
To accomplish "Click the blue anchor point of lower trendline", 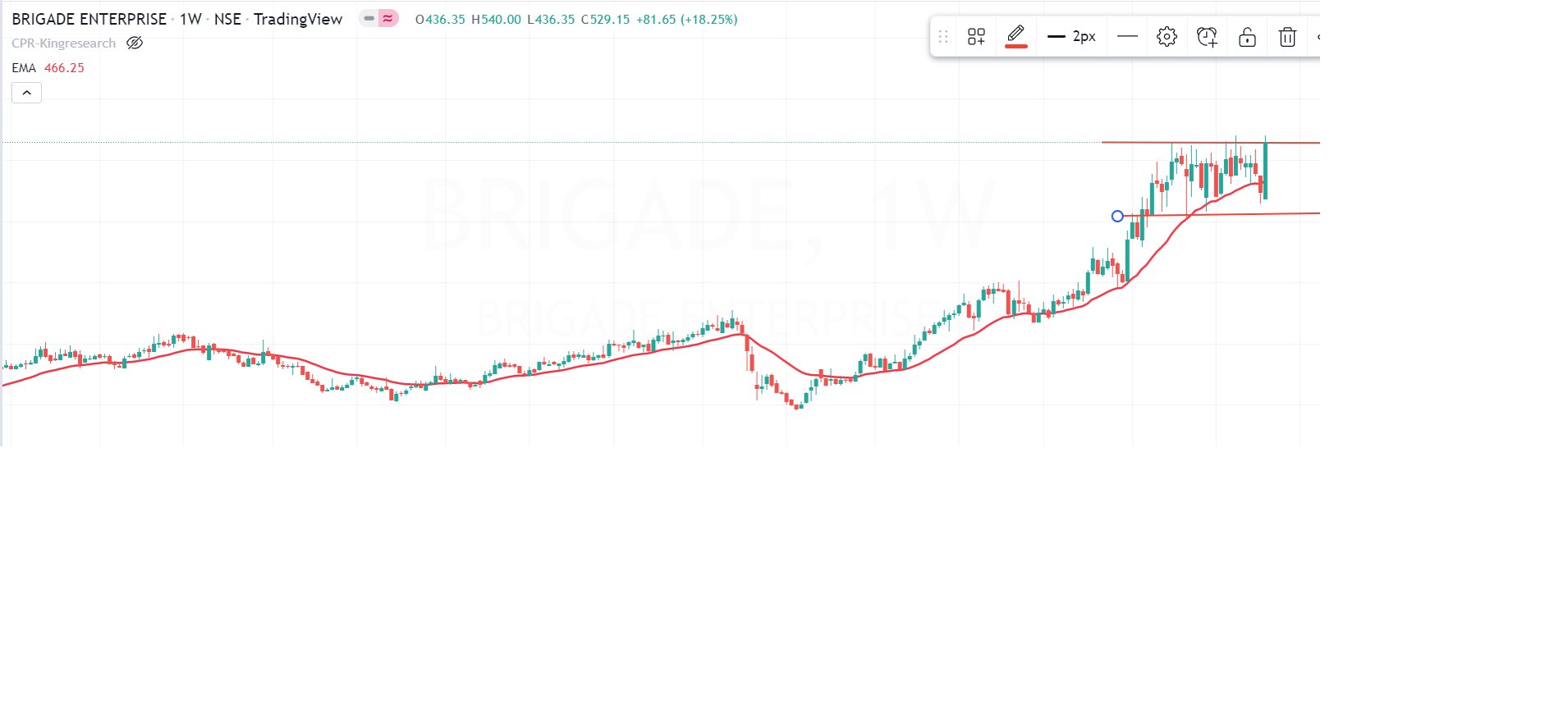I will pyautogui.click(x=1117, y=217).
